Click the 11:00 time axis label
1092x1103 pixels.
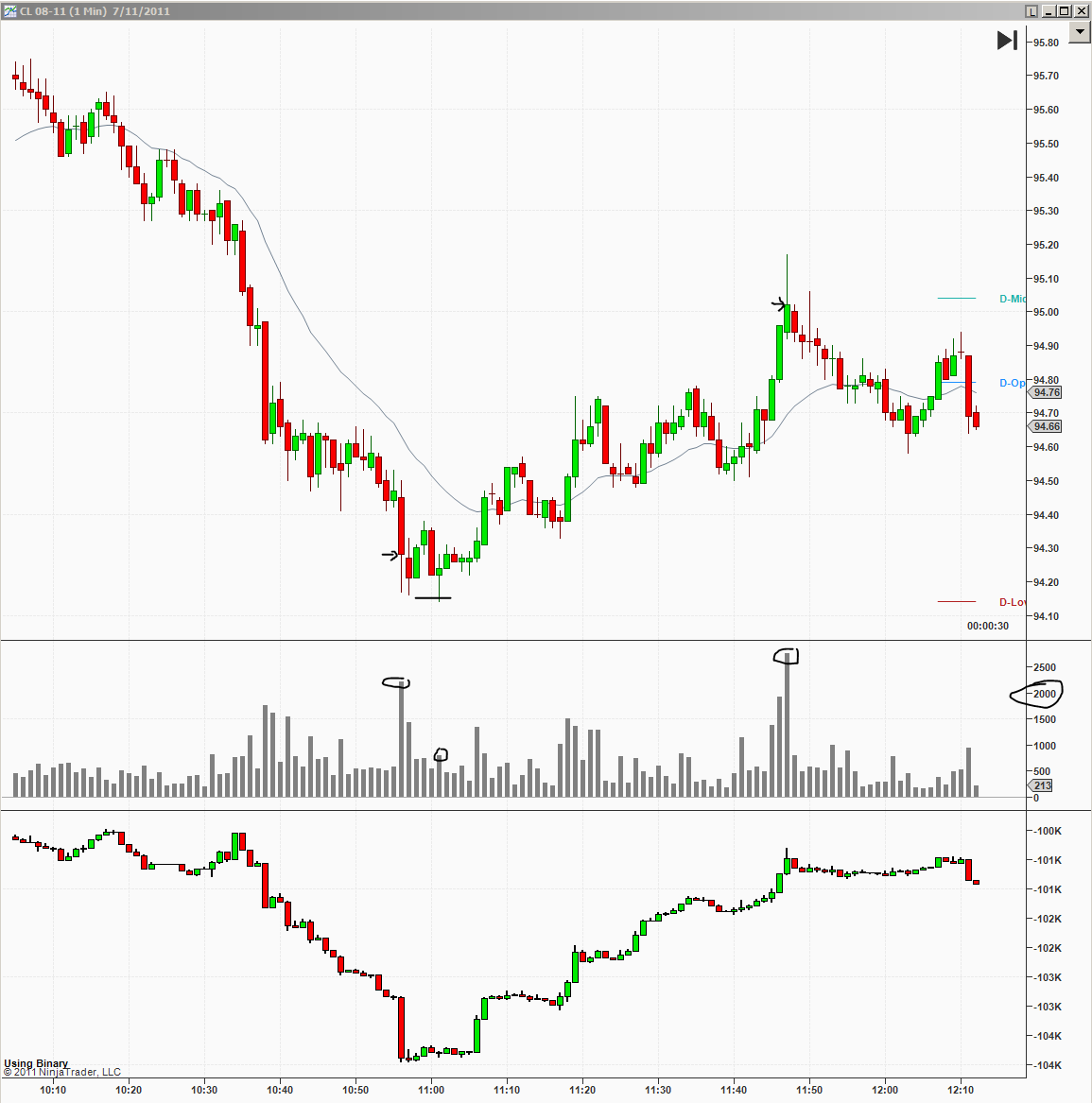(430, 1090)
